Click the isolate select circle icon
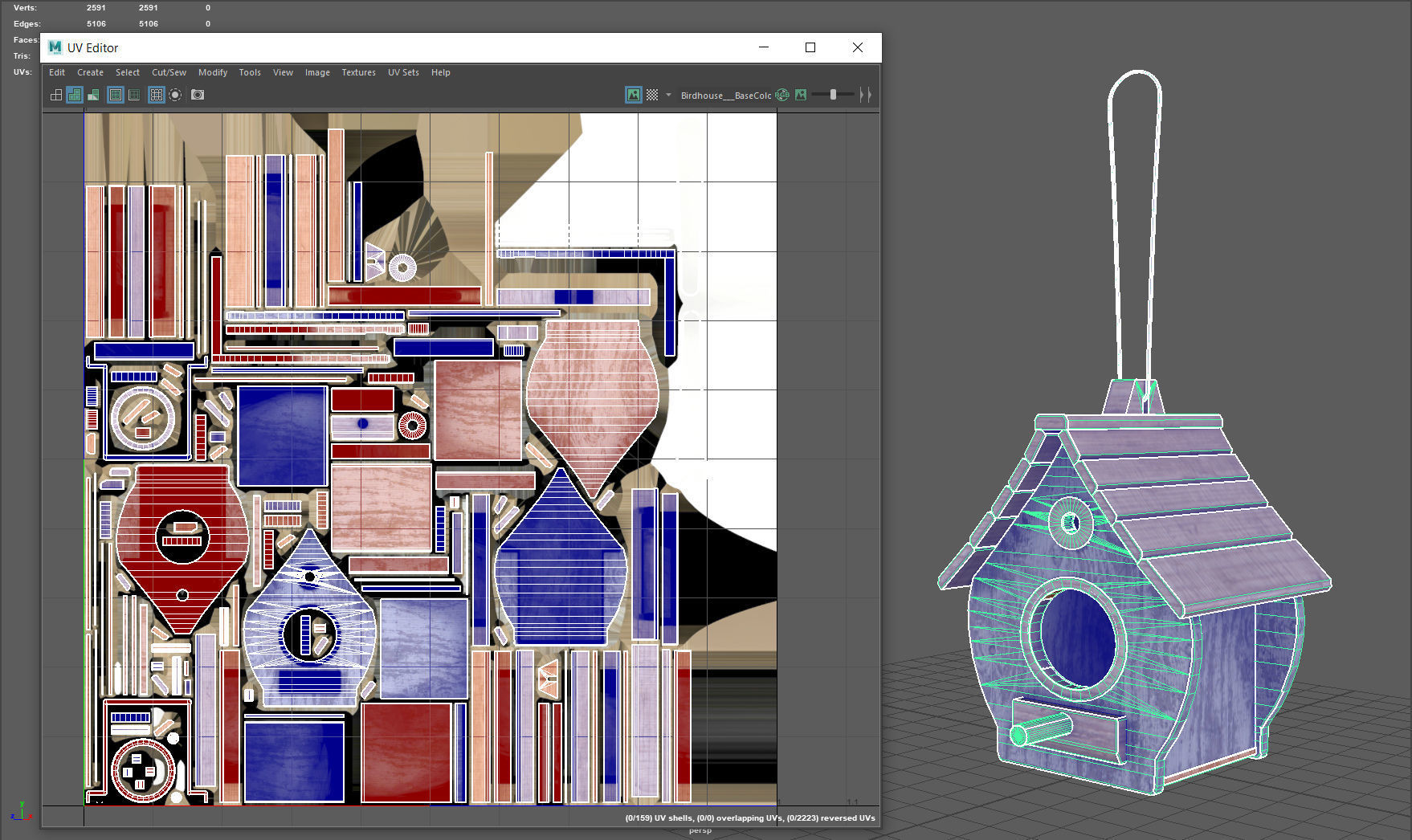Viewport: 1412px width, 840px height. pyautogui.click(x=175, y=95)
